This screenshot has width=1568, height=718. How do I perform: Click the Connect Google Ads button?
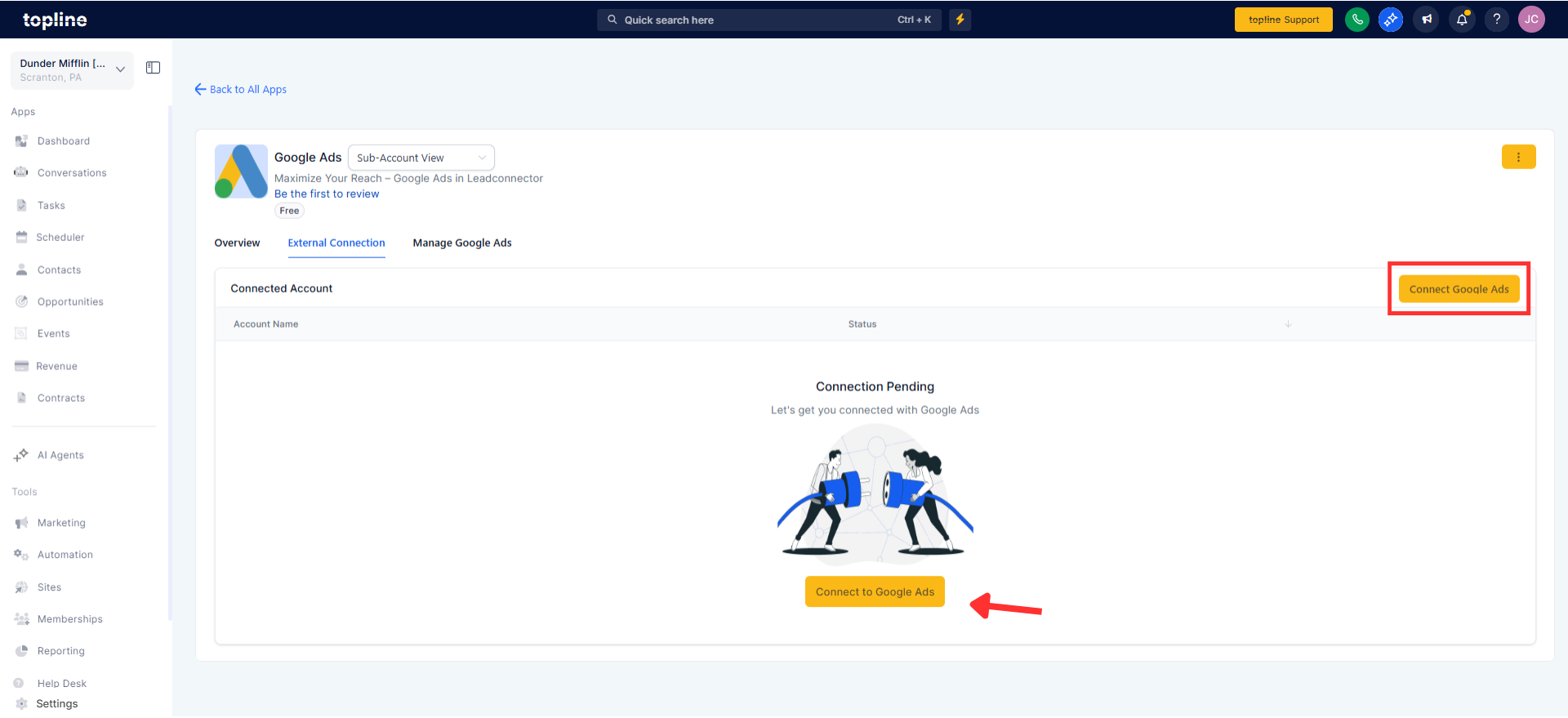point(1459,289)
